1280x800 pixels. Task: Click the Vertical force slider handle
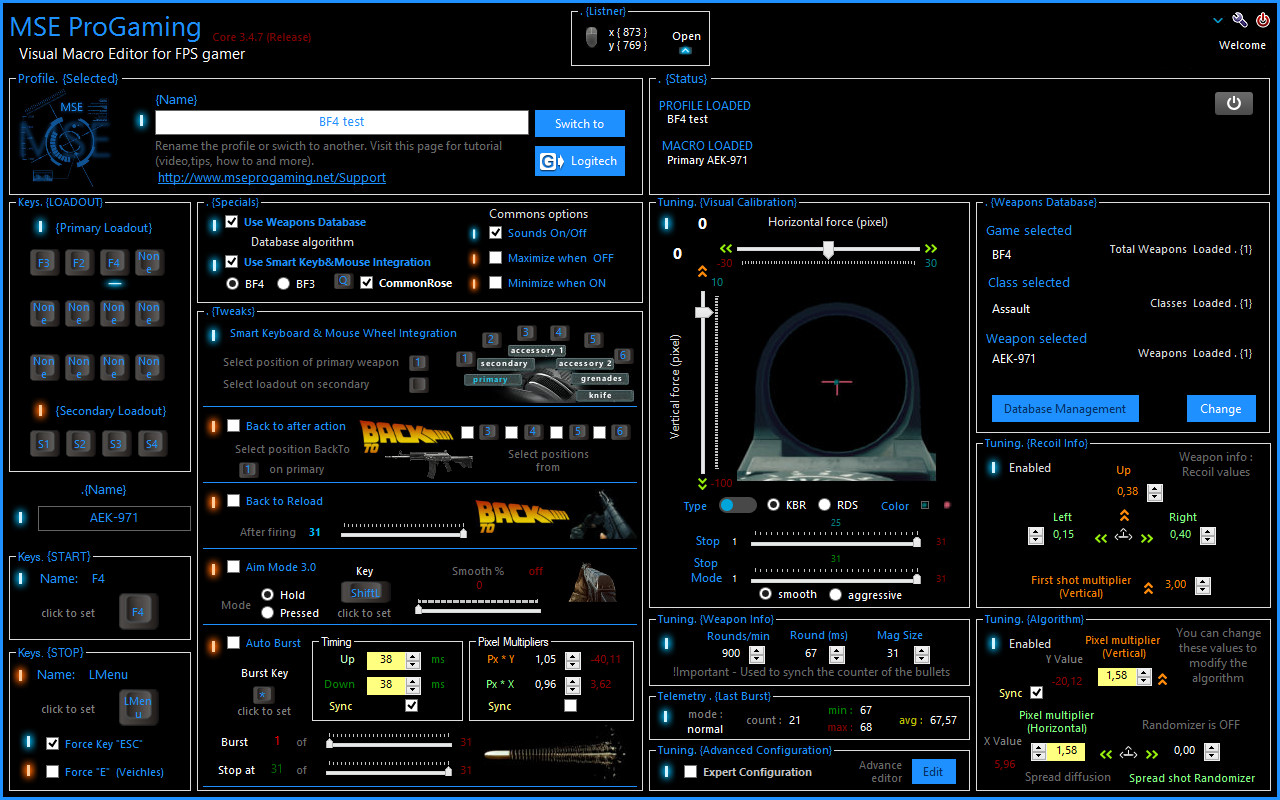[704, 312]
